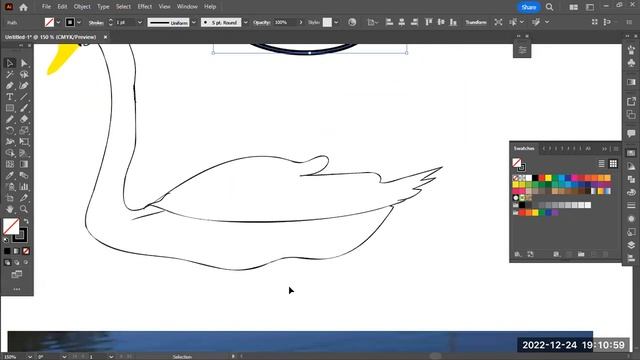The image size is (640, 360).
Task: Bring the Fill box to front in toolbox
Action: pos(11,226)
